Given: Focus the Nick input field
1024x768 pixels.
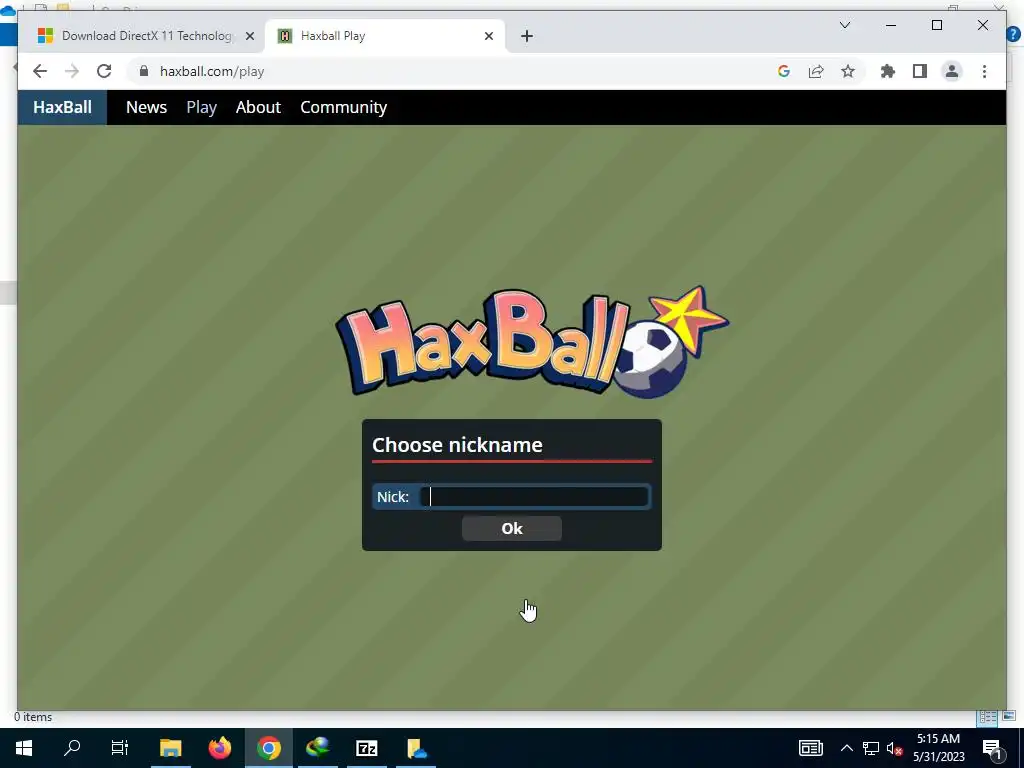Looking at the screenshot, I should tap(535, 497).
